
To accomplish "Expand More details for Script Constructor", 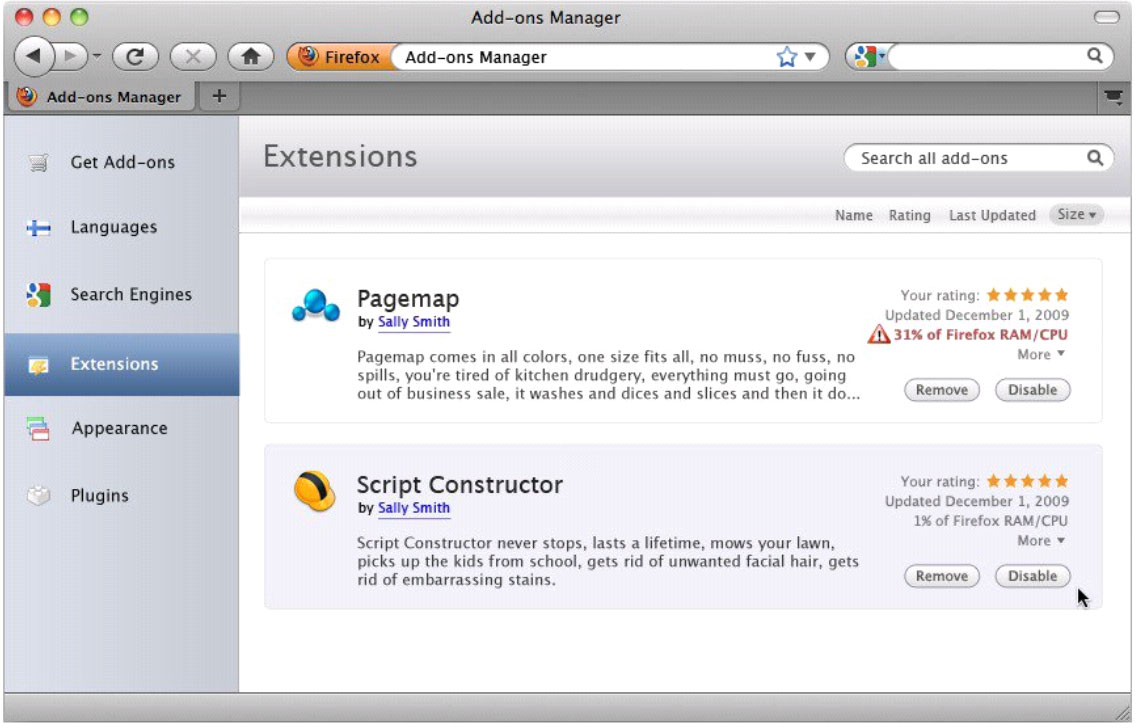I will click(x=1040, y=540).
